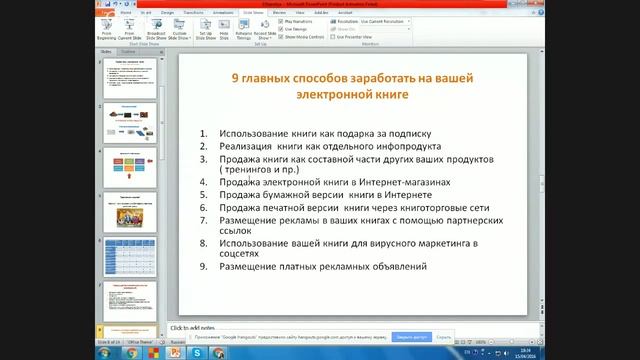Click Save in Quick Access Toolbar
Screen dimensions: 640x360
pos(108,4)
